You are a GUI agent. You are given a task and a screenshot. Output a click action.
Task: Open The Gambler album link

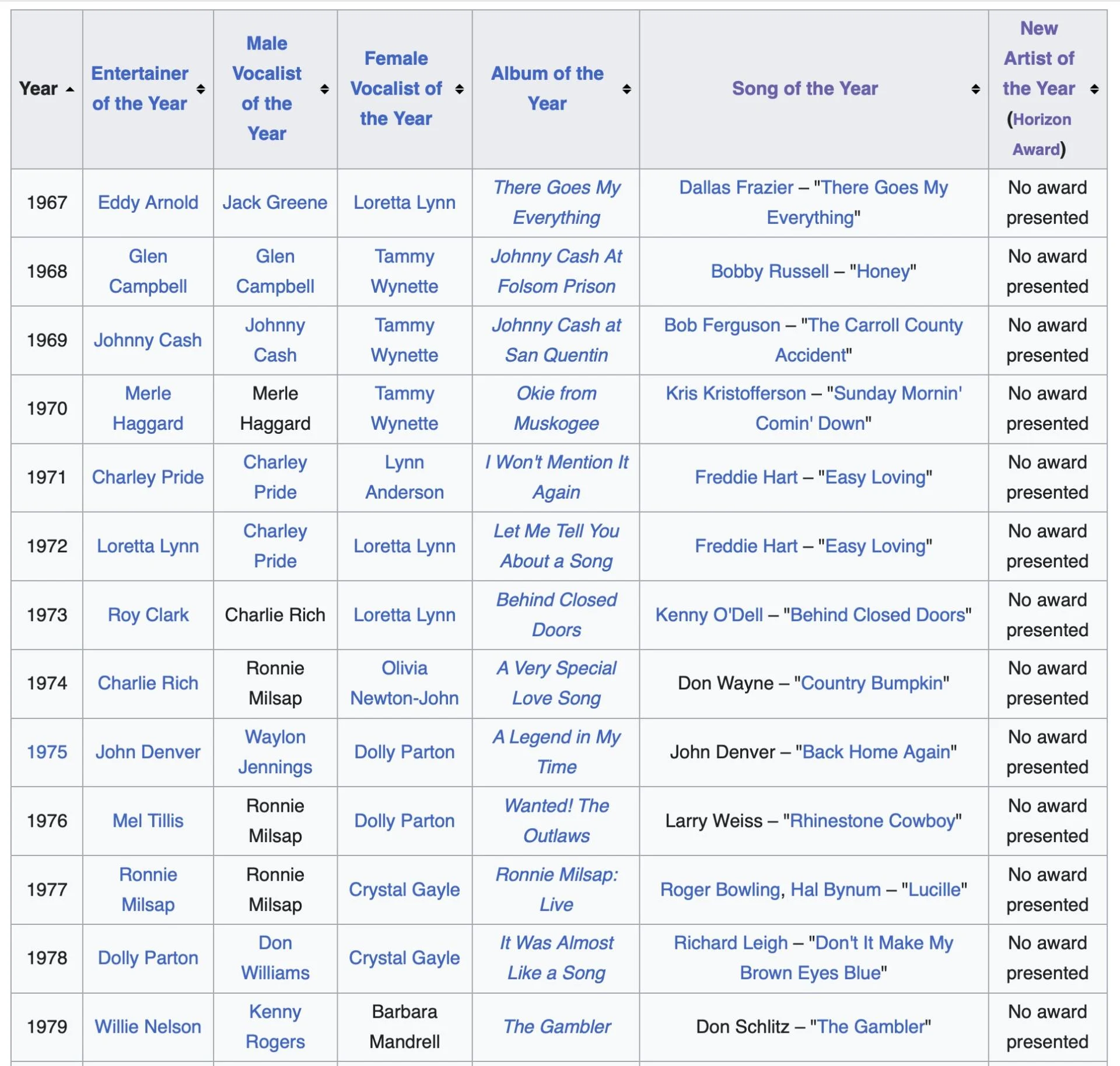coord(556,1026)
